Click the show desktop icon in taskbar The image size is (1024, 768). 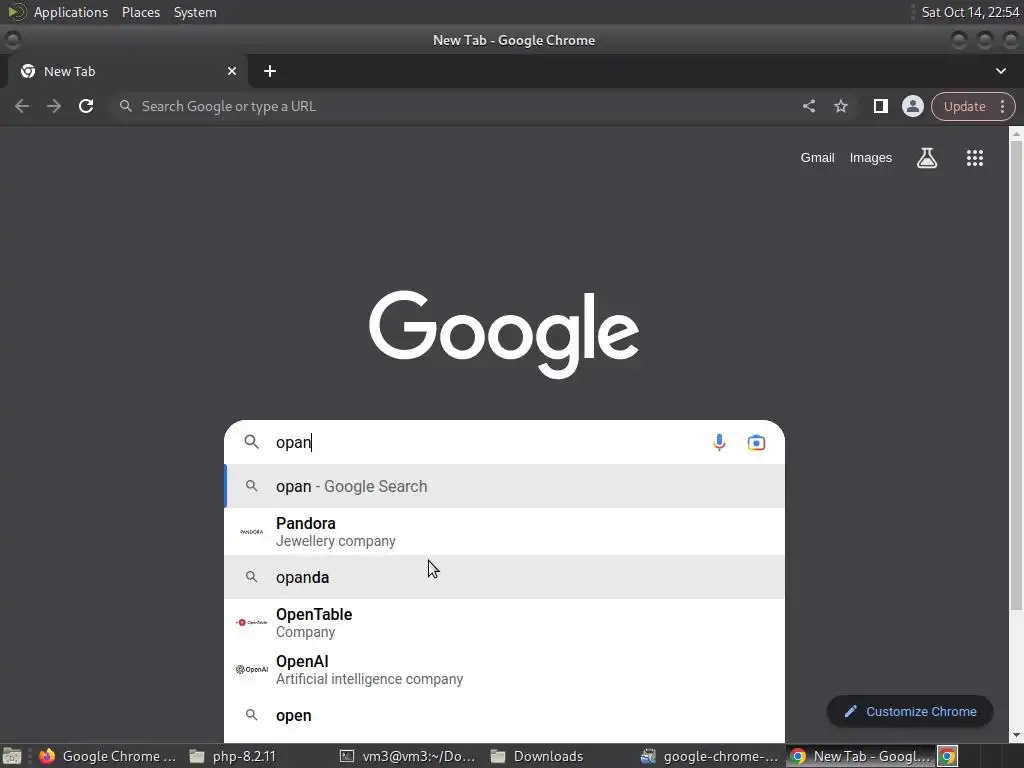[x=12, y=756]
